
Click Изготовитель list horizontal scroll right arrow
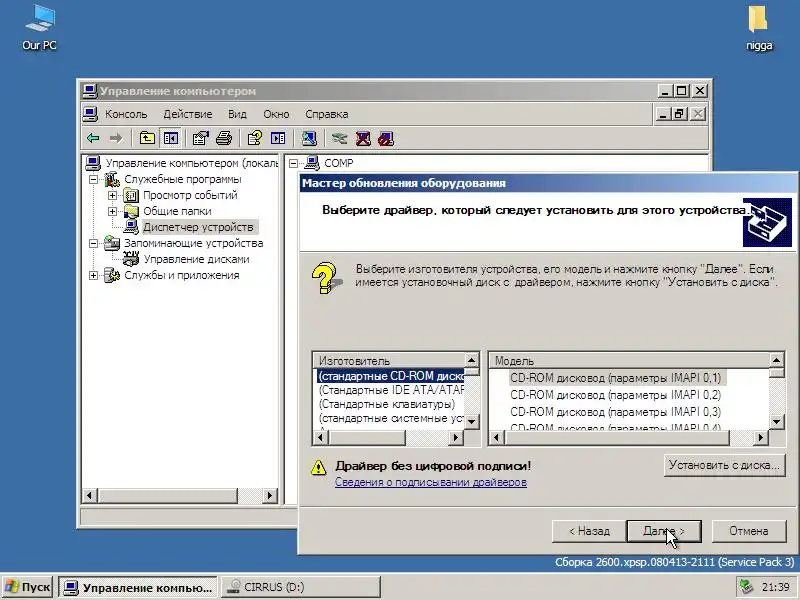click(456, 437)
